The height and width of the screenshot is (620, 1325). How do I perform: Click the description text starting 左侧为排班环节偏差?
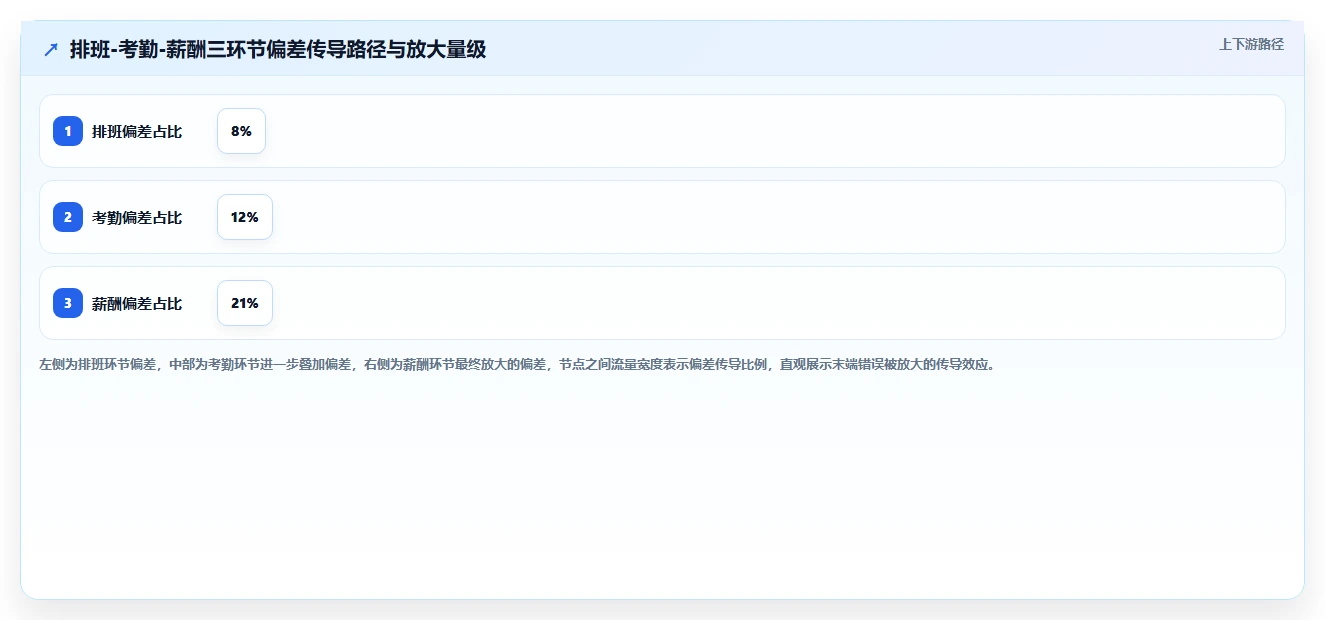517,364
